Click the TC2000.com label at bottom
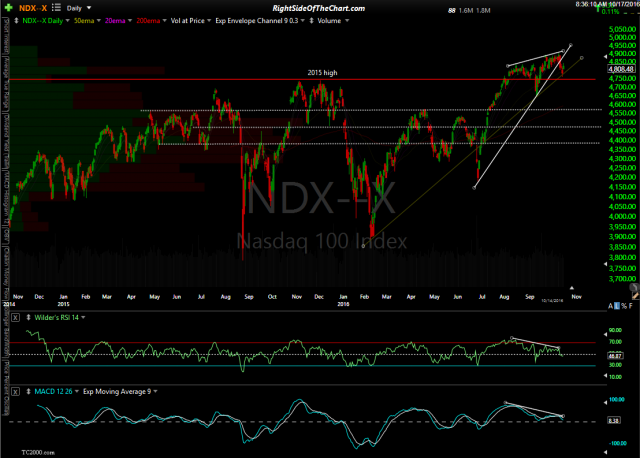640x458 pixels. [x=38, y=452]
